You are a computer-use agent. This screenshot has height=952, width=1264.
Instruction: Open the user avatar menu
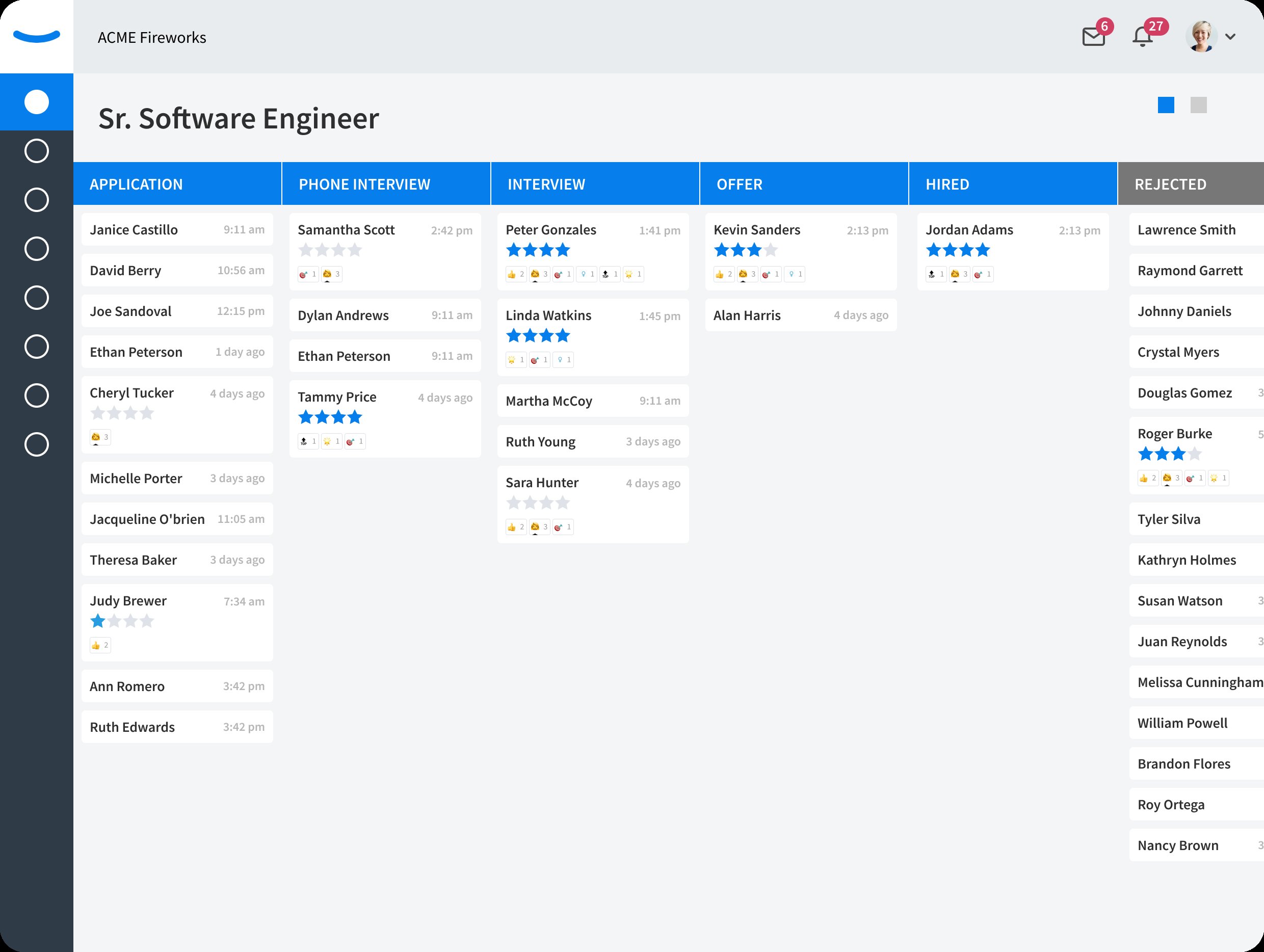1201,37
